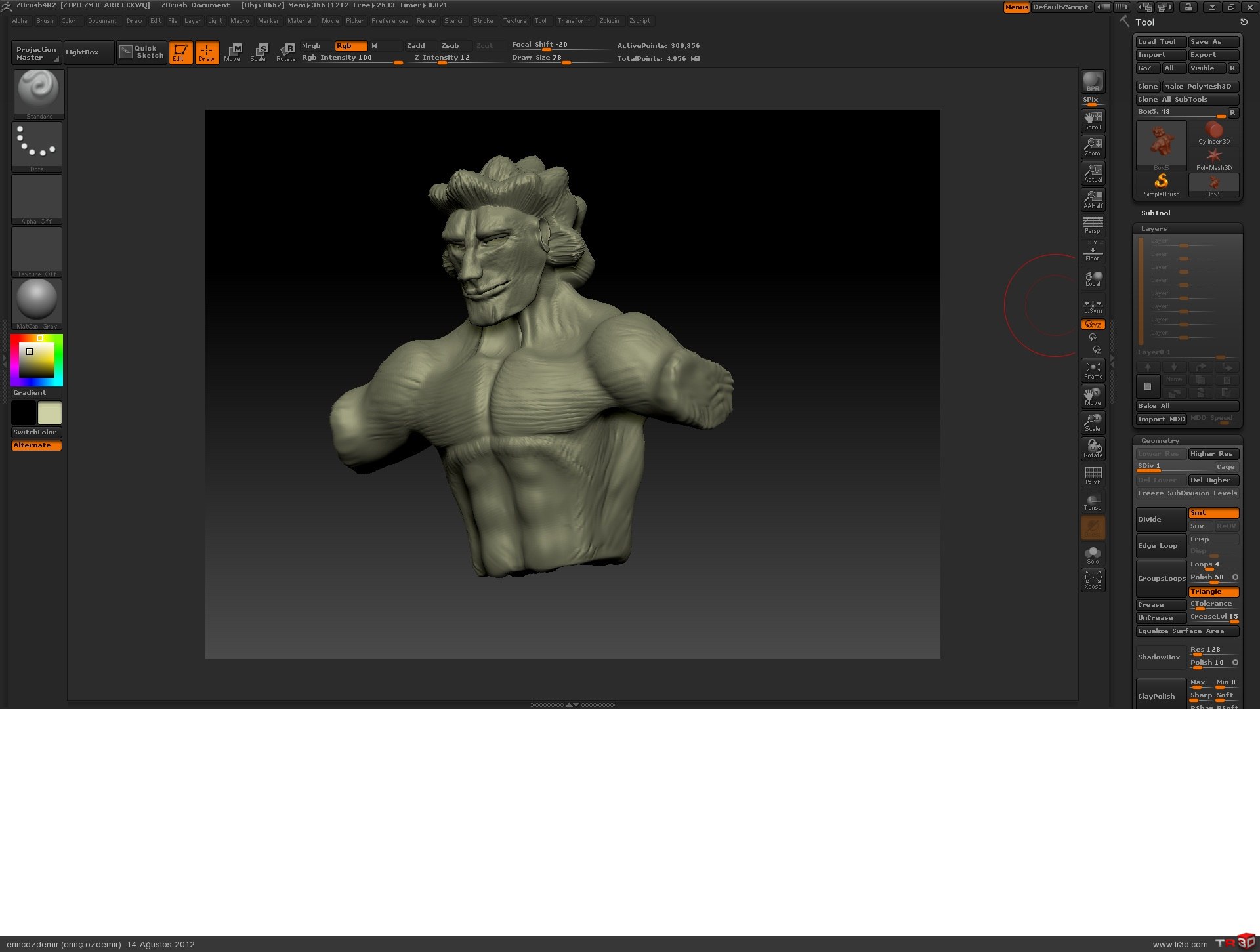Image resolution: width=1260 pixels, height=952 pixels.
Task: Click the right shelf Scale view icon
Action: pyautogui.click(x=1093, y=423)
